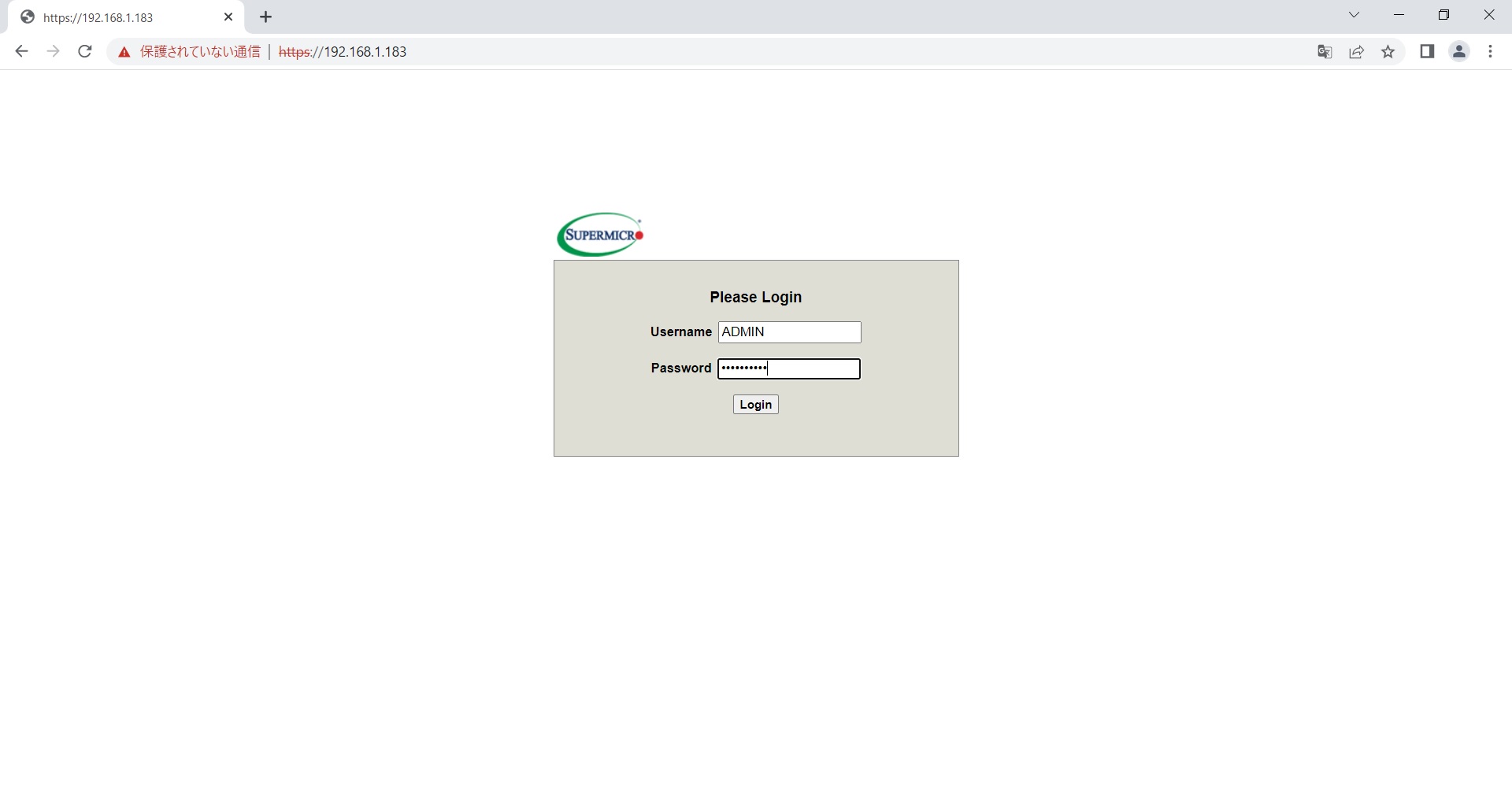Image resolution: width=1512 pixels, height=811 pixels.
Task: Select the 192.168.1.183 browser tab
Action: (x=110, y=17)
